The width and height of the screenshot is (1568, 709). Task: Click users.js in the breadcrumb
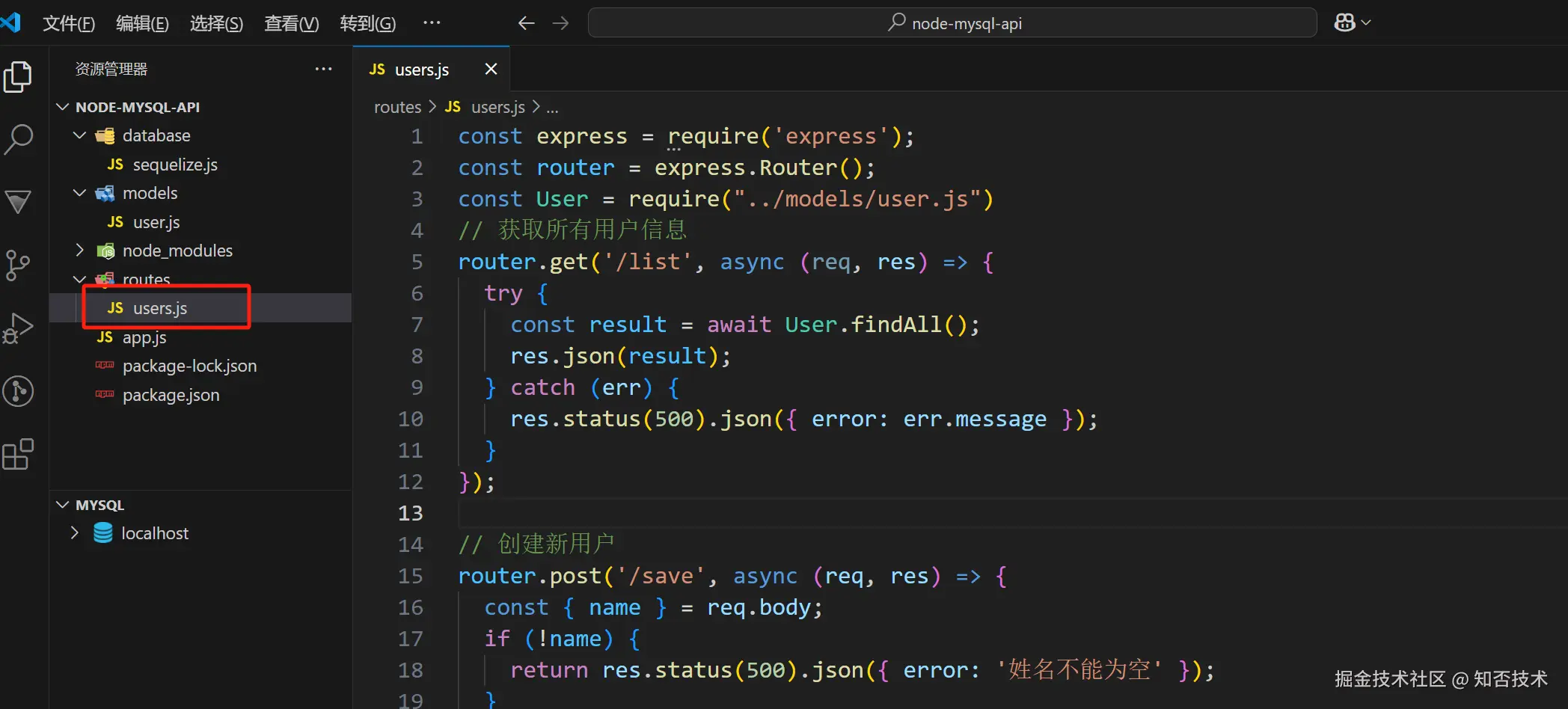(x=498, y=107)
